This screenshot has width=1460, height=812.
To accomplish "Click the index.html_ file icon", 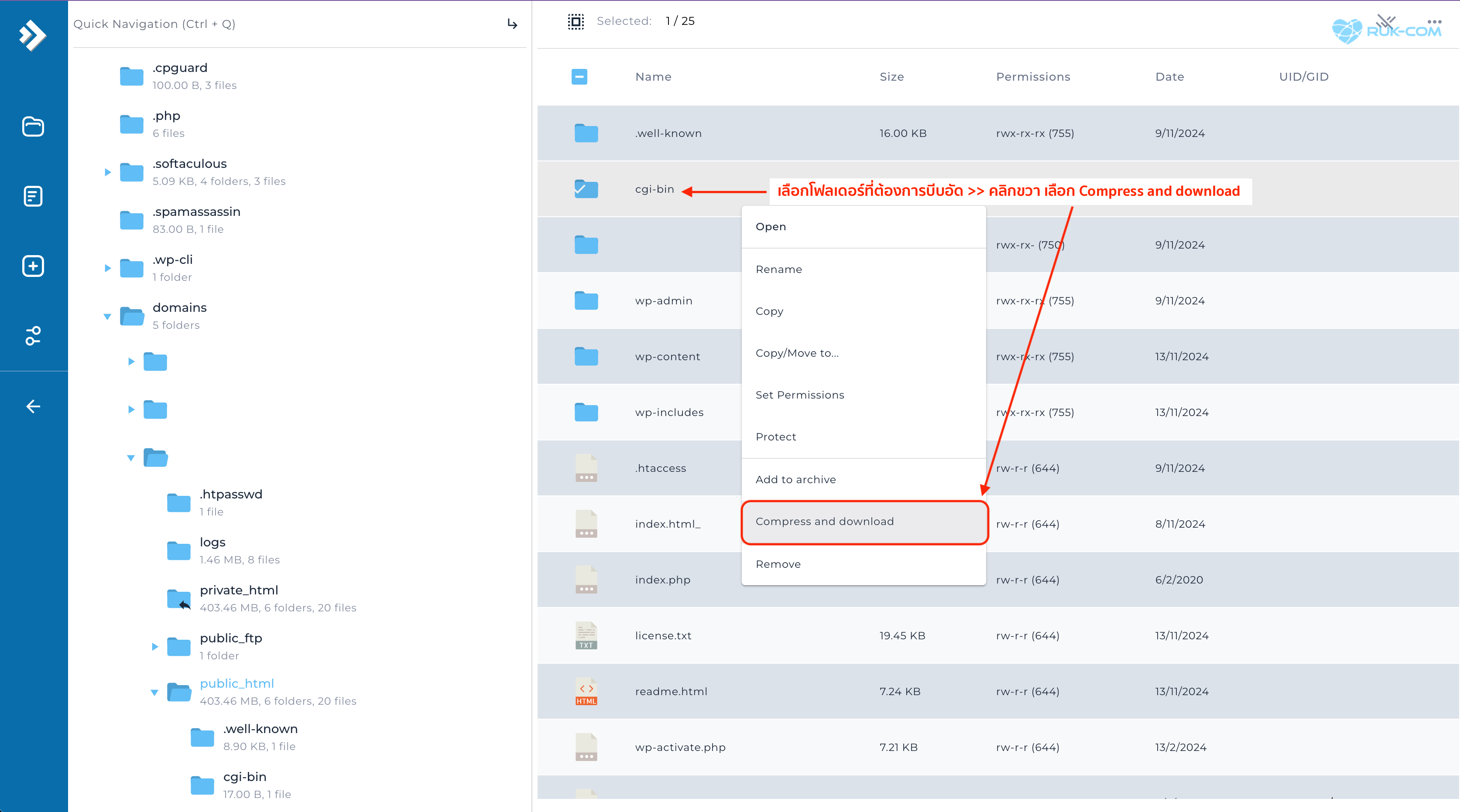I will [x=586, y=524].
